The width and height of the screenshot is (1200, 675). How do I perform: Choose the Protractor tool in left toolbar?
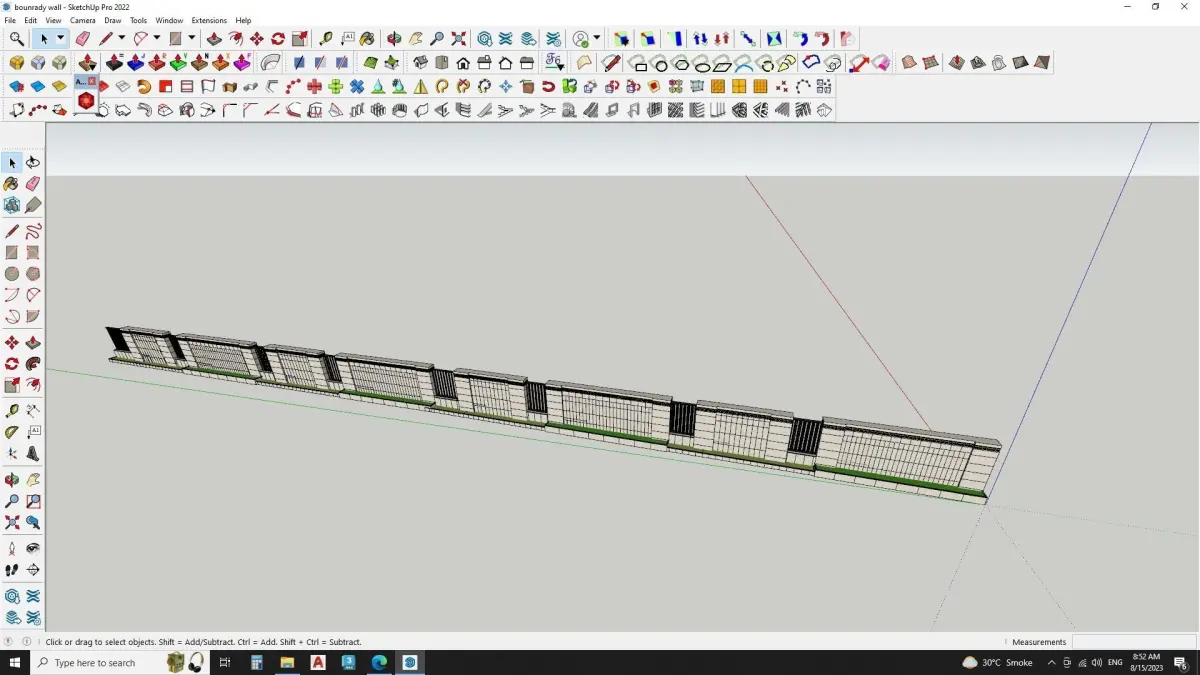[x=12, y=432]
